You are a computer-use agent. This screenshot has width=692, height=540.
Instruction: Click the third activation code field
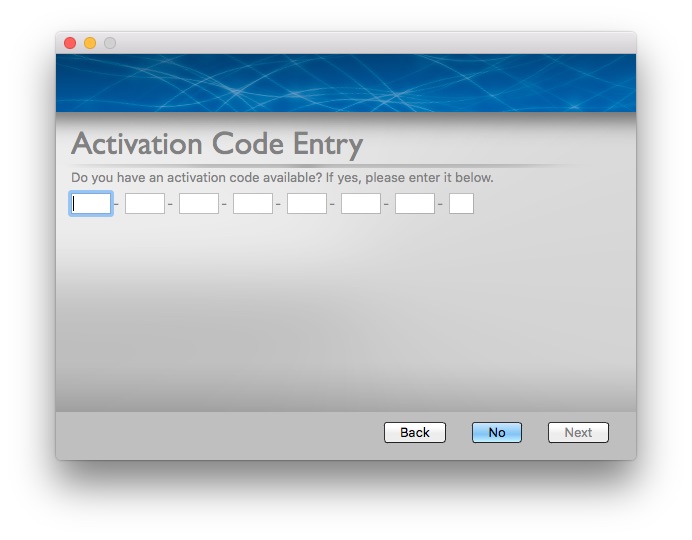199,203
